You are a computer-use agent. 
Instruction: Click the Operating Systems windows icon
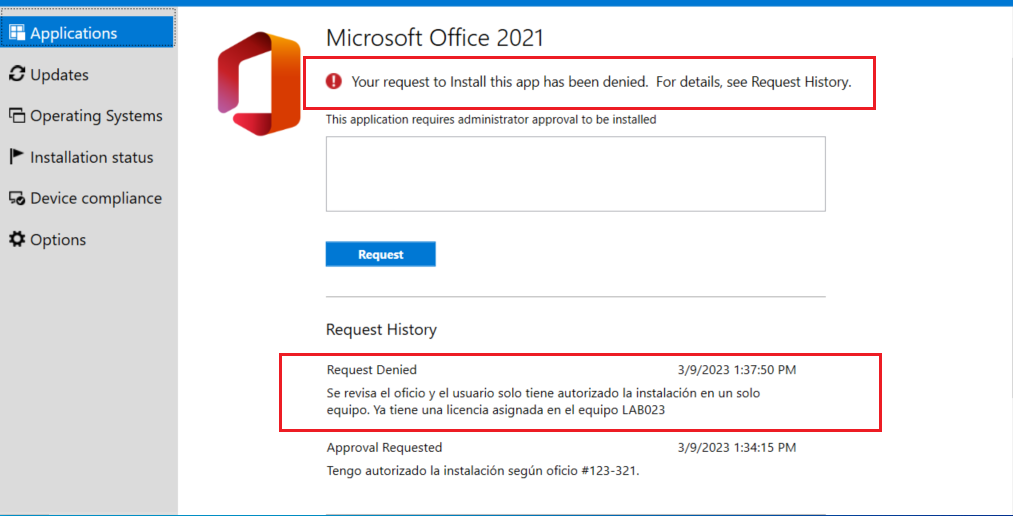click(17, 116)
